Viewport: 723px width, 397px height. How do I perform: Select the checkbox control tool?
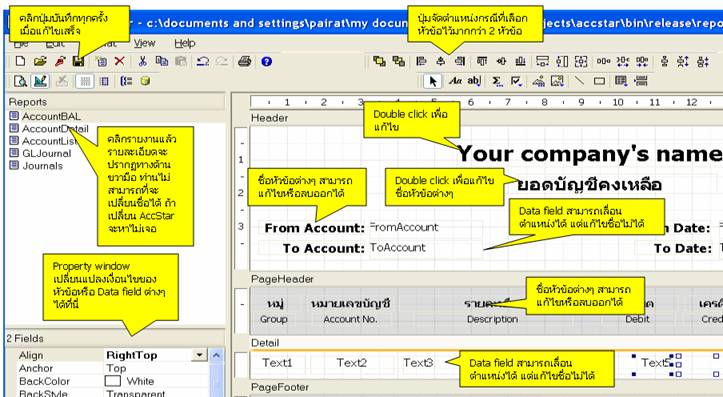tap(516, 82)
